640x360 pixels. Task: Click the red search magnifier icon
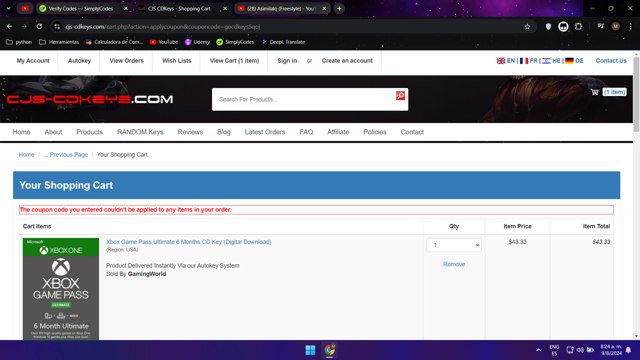pos(400,95)
